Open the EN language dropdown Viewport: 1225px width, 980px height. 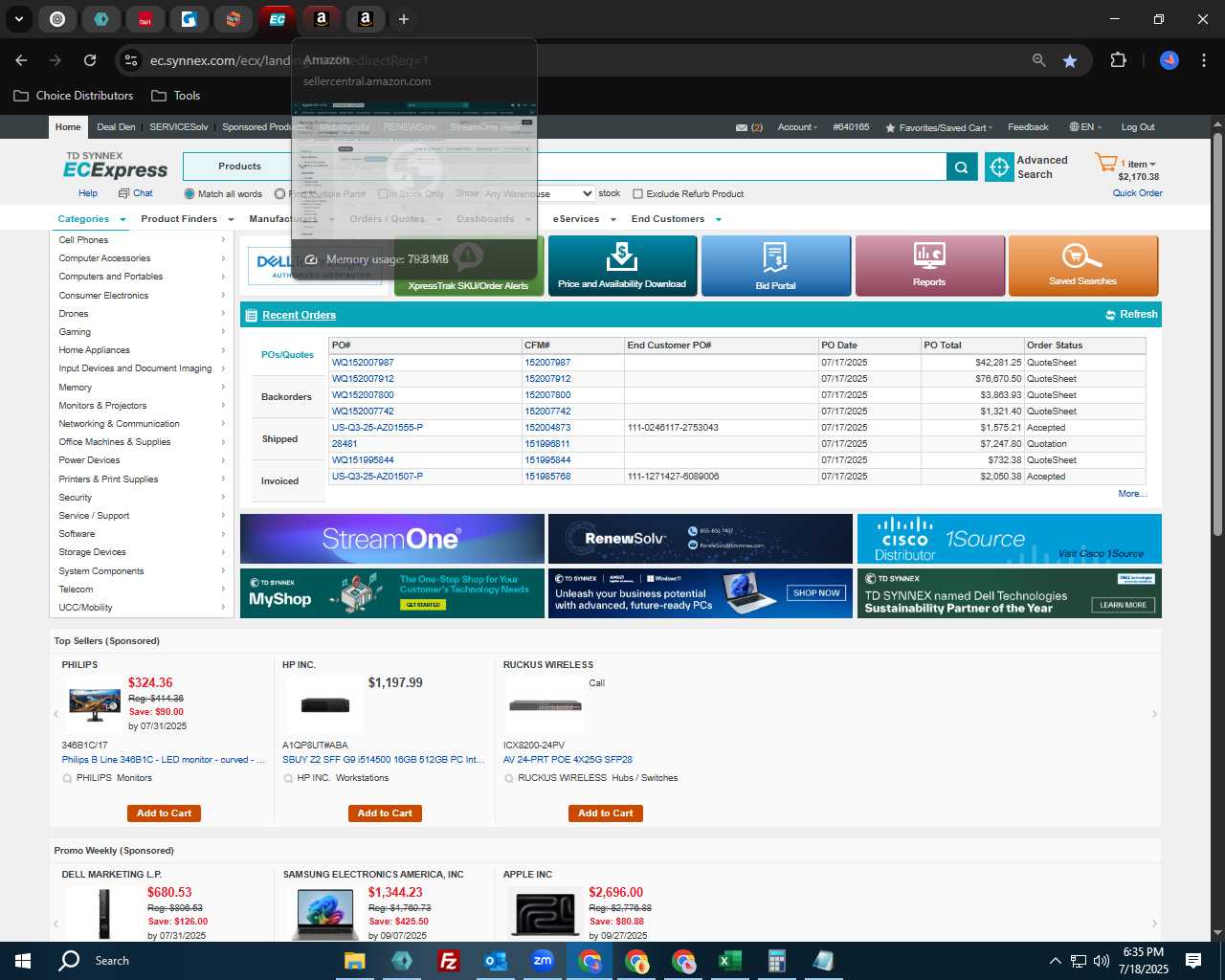pyautogui.click(x=1085, y=127)
